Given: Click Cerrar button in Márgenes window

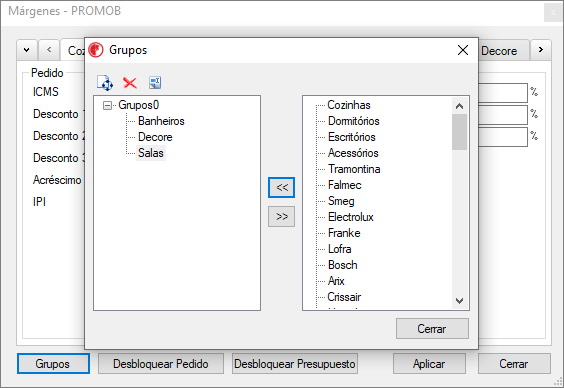Looking at the screenshot, I should point(514,364).
